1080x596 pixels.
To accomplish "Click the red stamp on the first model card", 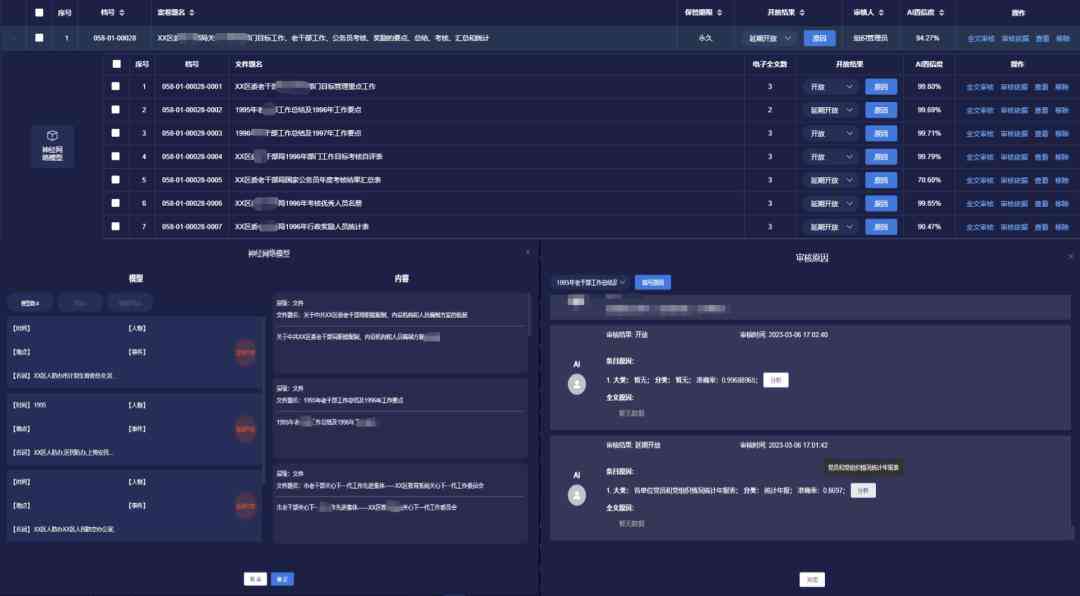I will pyautogui.click(x=245, y=352).
